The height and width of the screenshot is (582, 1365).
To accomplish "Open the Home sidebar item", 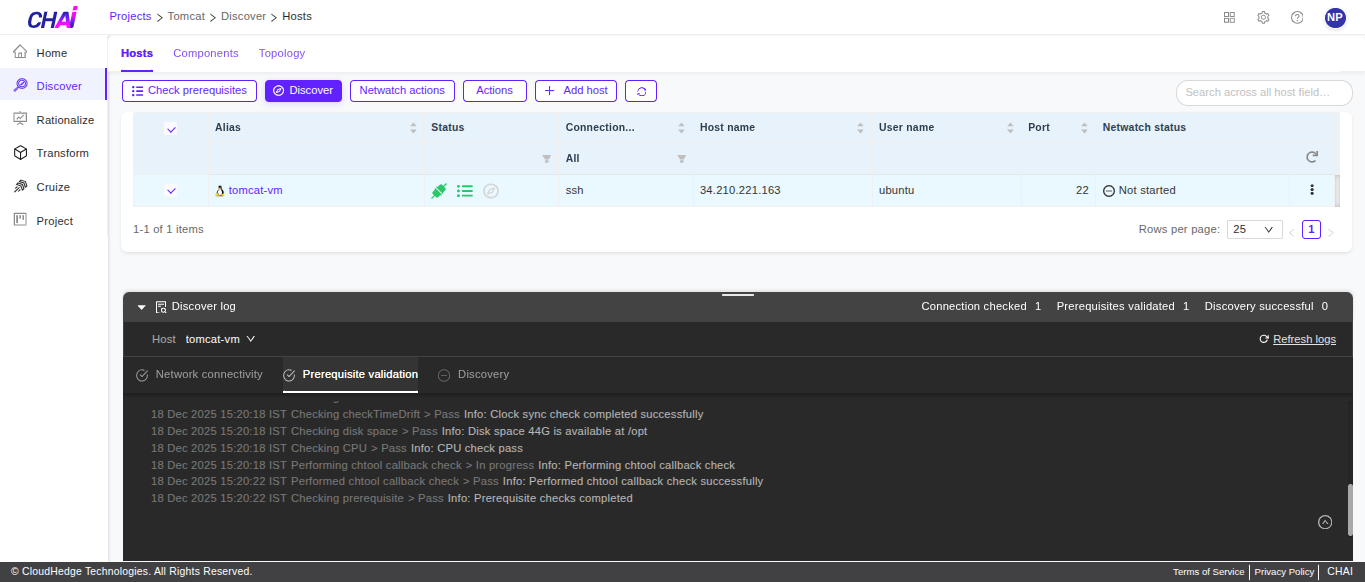I will [x=53, y=53].
